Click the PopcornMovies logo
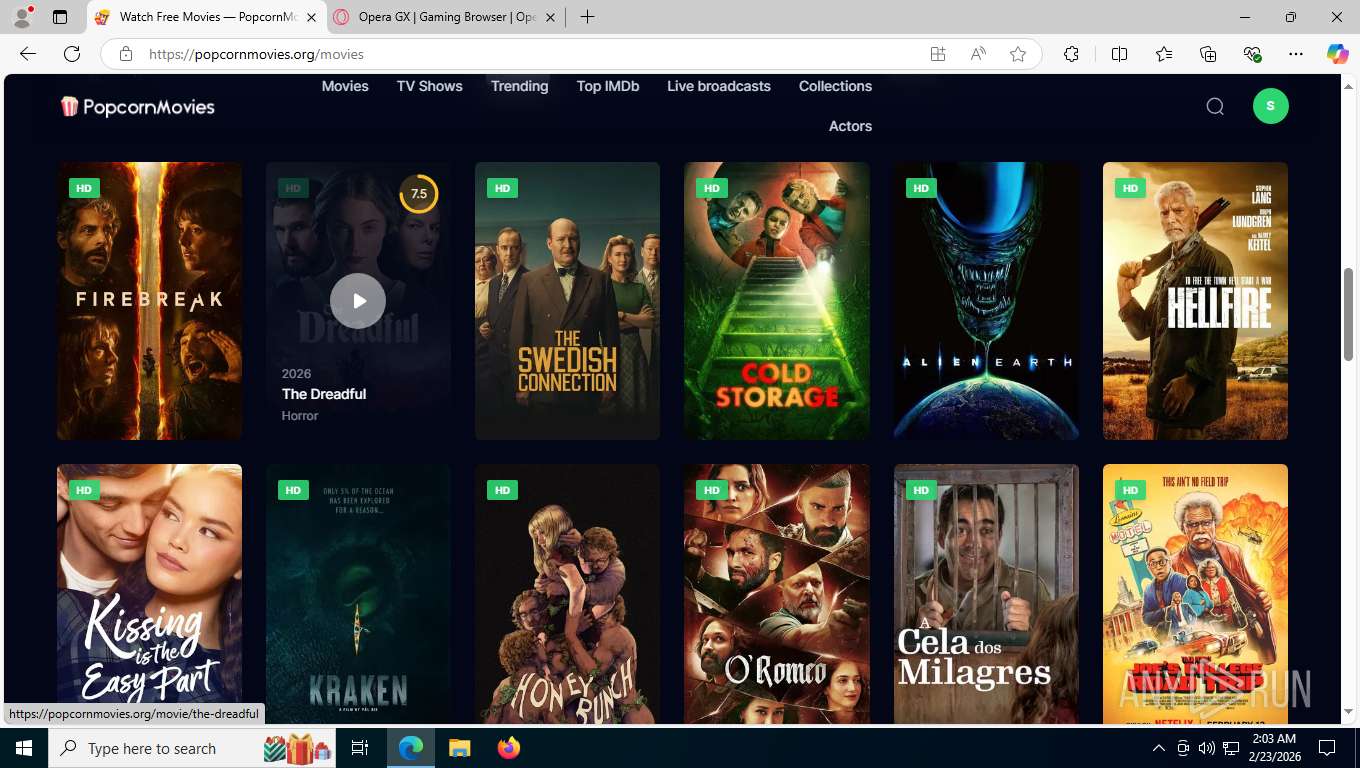 coord(138,106)
